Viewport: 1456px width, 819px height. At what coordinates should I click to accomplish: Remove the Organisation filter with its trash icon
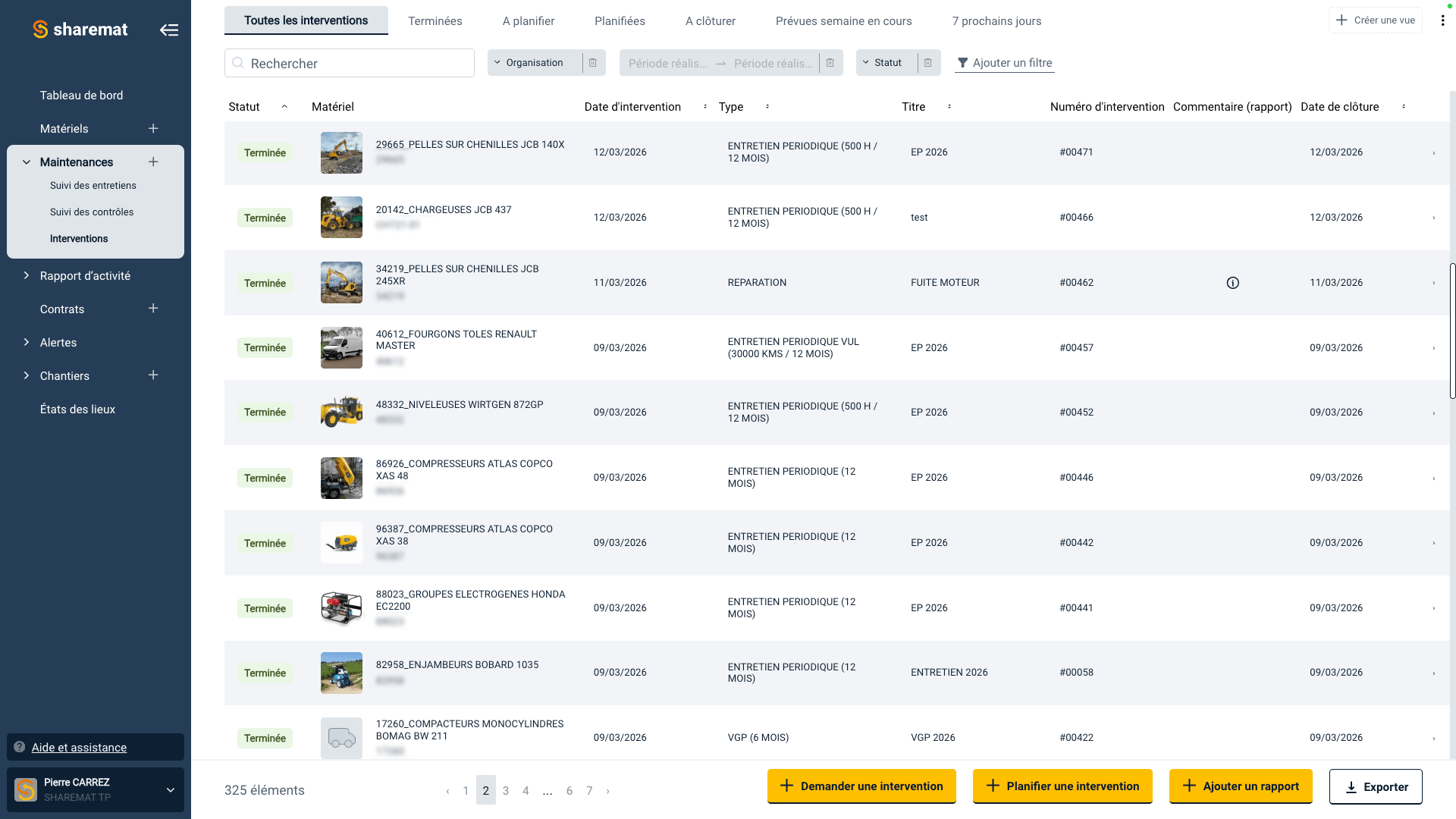(x=592, y=63)
